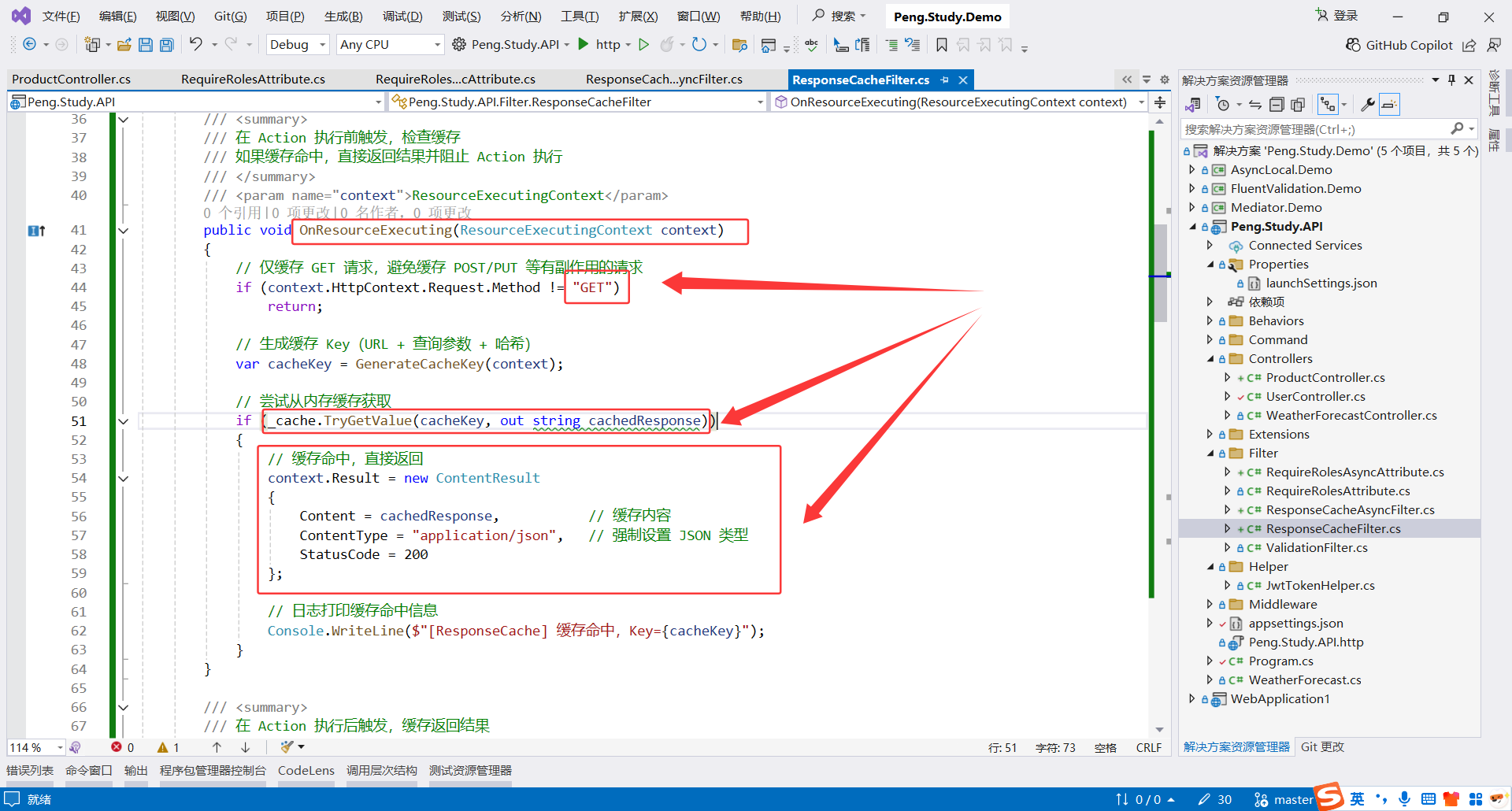
Task: Toggle pin on ResponseCacheFilter.cs tab
Action: click(x=944, y=80)
